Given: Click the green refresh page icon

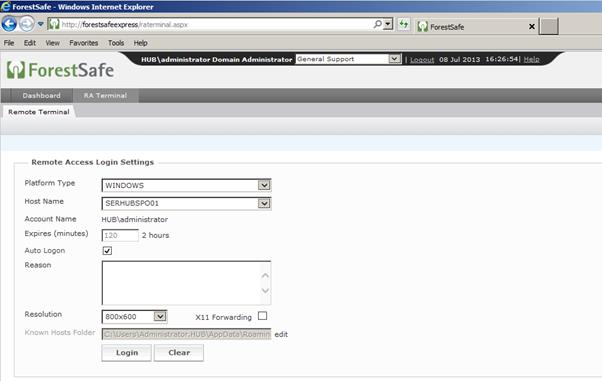Looking at the screenshot, I should pyautogui.click(x=404, y=25).
